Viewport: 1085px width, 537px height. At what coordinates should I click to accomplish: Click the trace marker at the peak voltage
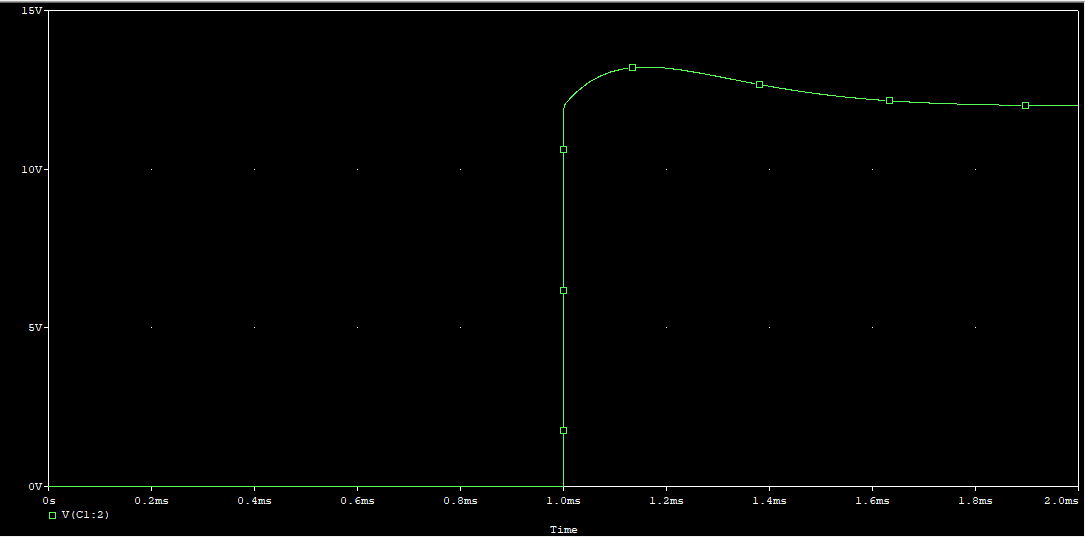632,68
